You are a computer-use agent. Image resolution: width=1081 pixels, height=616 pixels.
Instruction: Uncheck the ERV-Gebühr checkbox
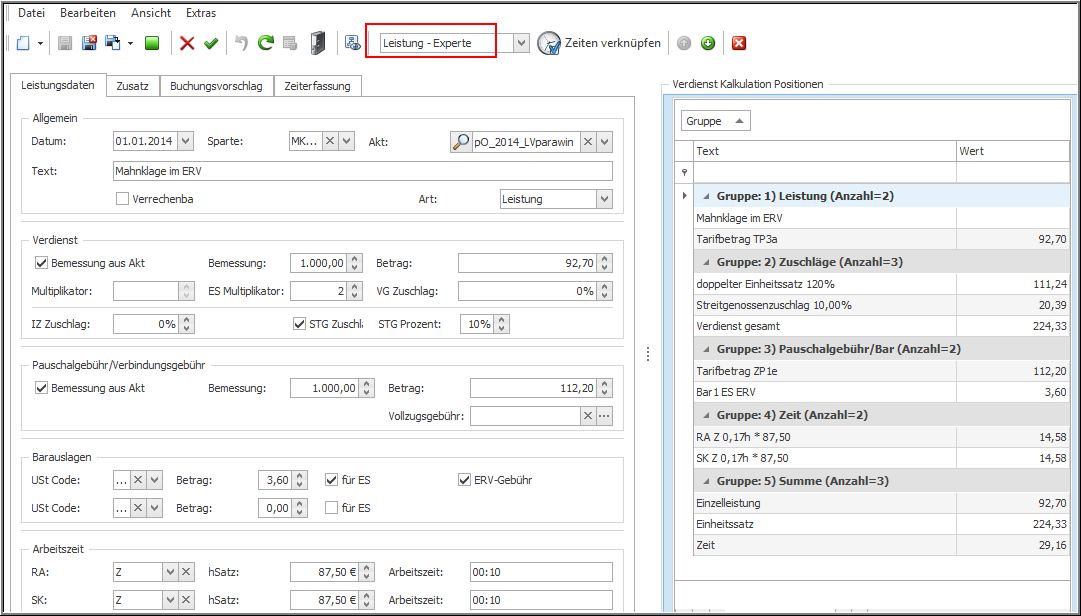tap(464, 480)
